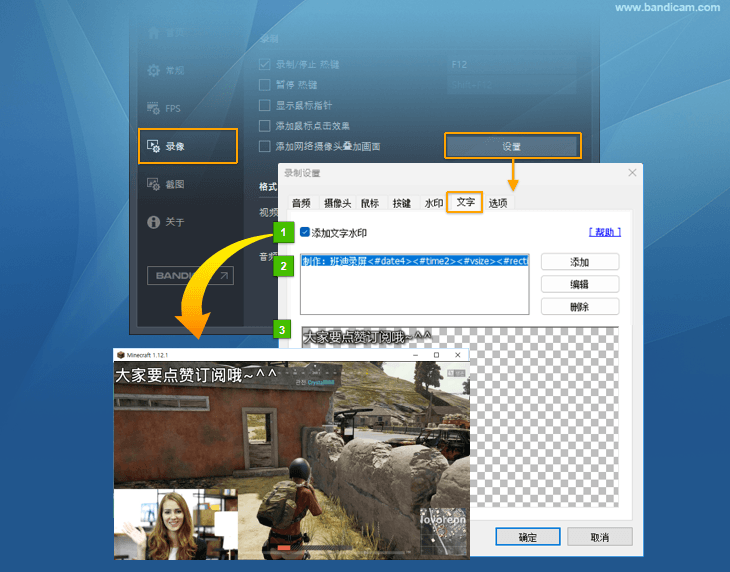Maximize the Minecraft 1.12.1 window
The height and width of the screenshot is (572, 730).
pos(436,355)
